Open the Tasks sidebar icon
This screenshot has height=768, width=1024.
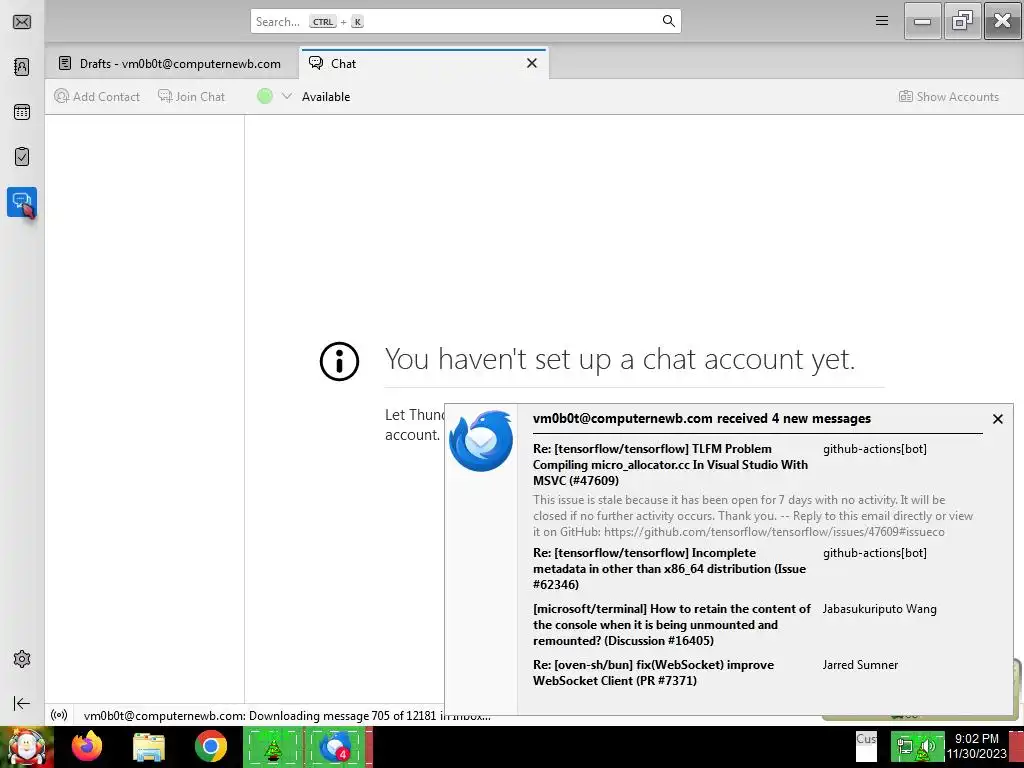click(22, 157)
